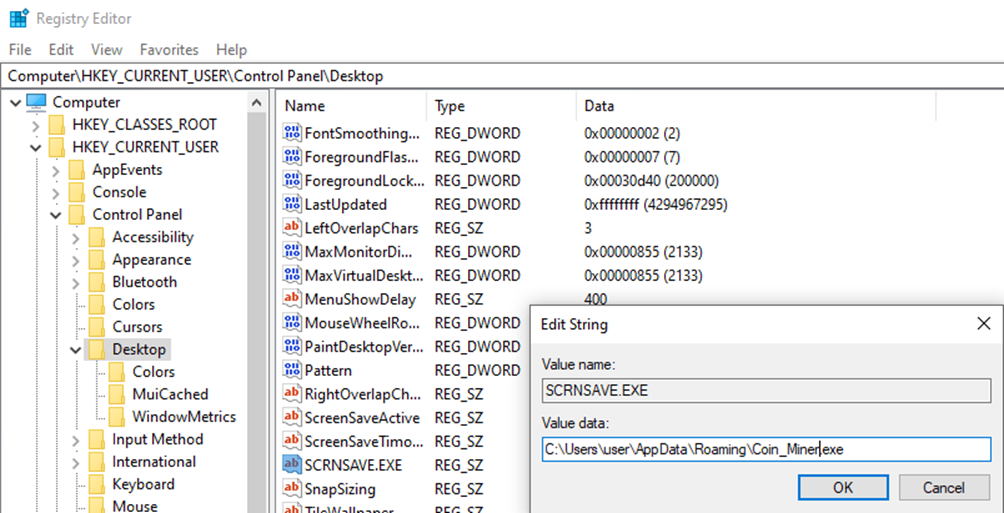Click the DWORD icon beside FontSmoothing value
Screen dimensions: 1004x513
pyautogui.click(x=292, y=133)
